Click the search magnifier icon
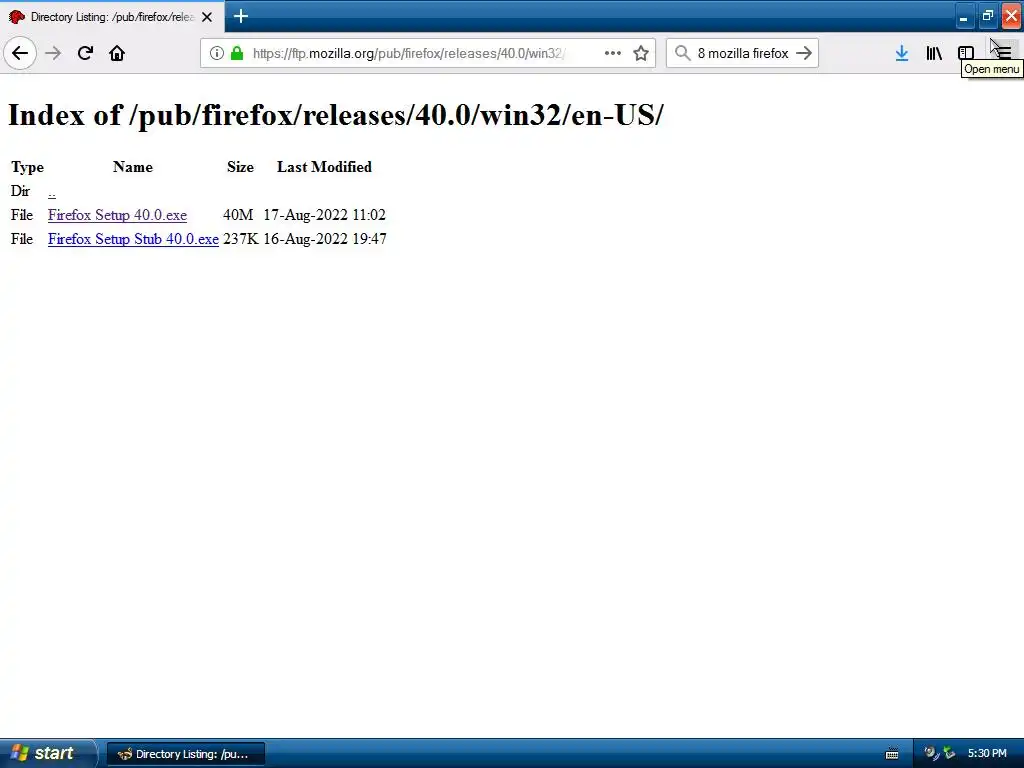 [682, 53]
